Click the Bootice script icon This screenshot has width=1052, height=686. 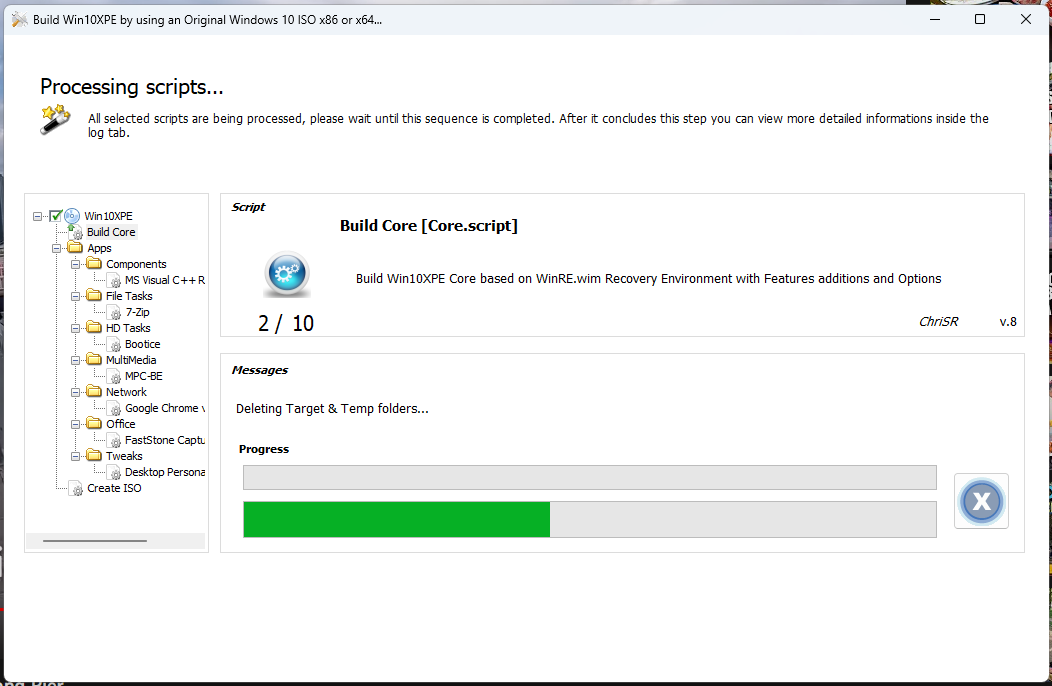pyautogui.click(x=115, y=344)
